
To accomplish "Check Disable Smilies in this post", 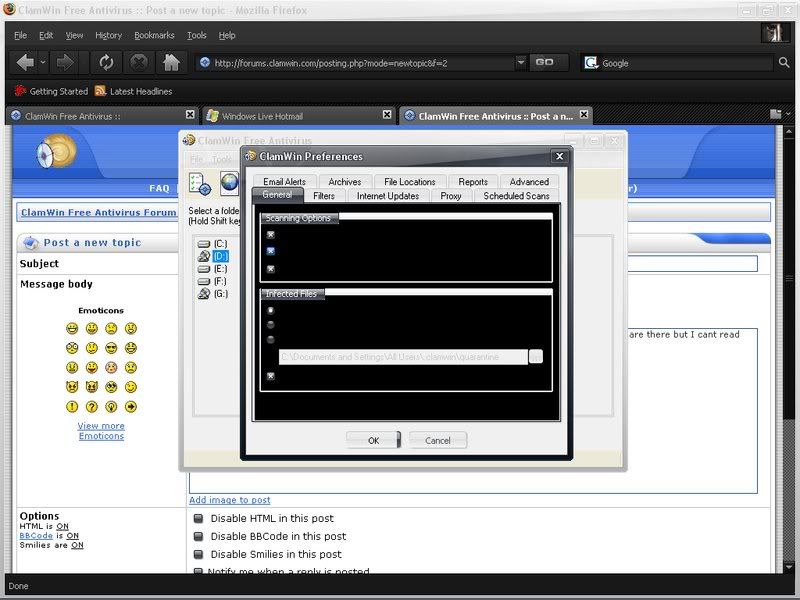I will [x=198, y=554].
